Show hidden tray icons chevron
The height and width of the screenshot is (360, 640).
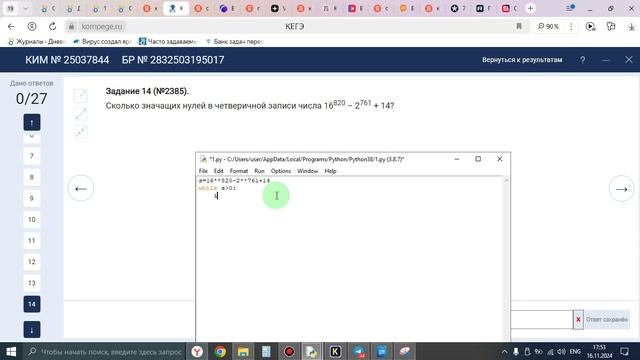(x=504, y=351)
